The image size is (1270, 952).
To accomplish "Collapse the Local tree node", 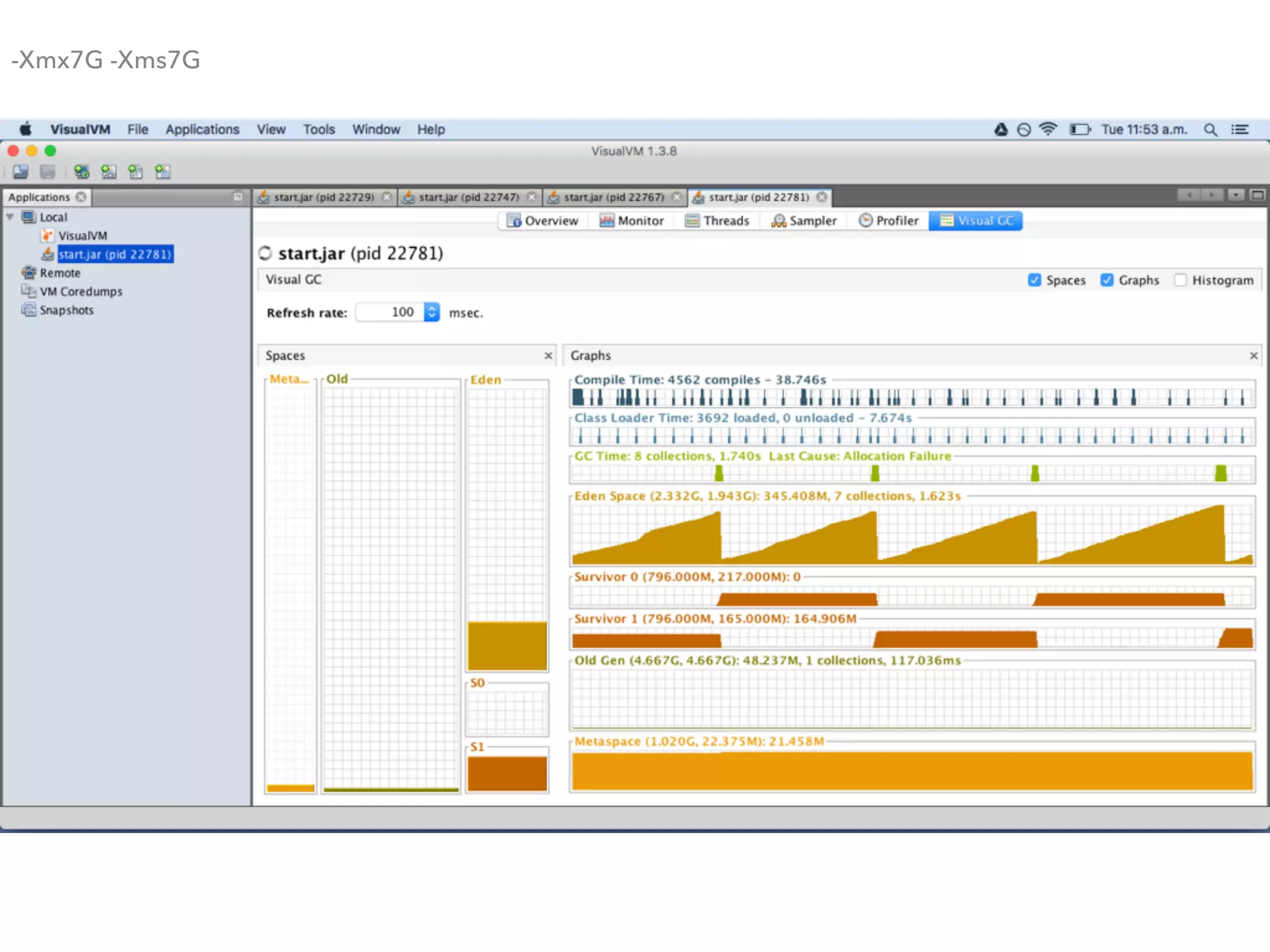I will (x=10, y=217).
